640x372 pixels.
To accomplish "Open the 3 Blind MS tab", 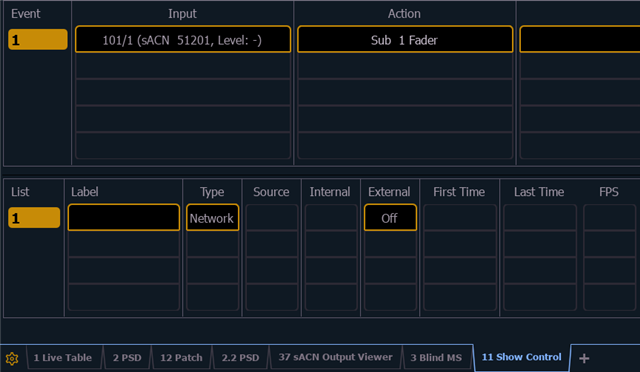I will coord(436,358).
